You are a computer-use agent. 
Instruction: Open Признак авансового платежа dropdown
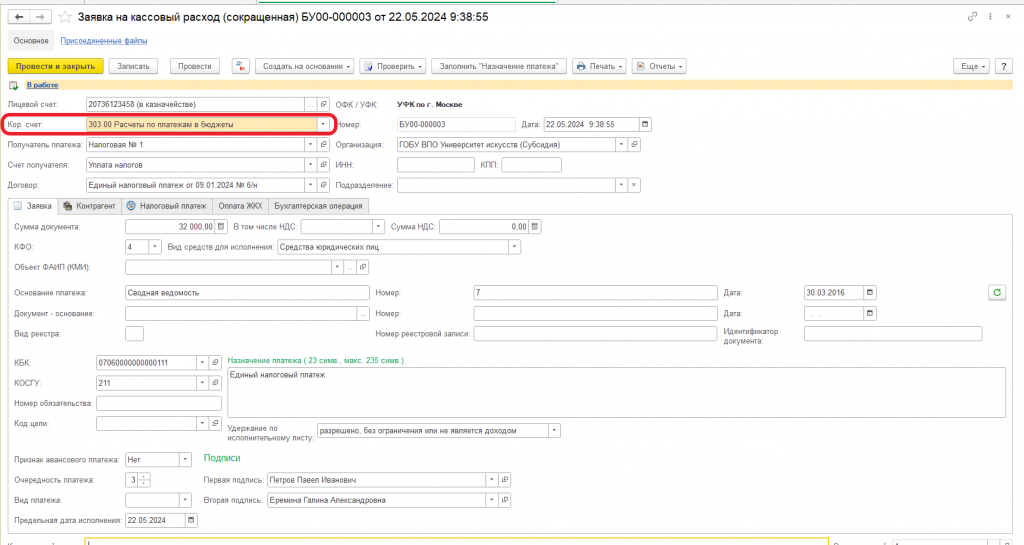(185, 459)
